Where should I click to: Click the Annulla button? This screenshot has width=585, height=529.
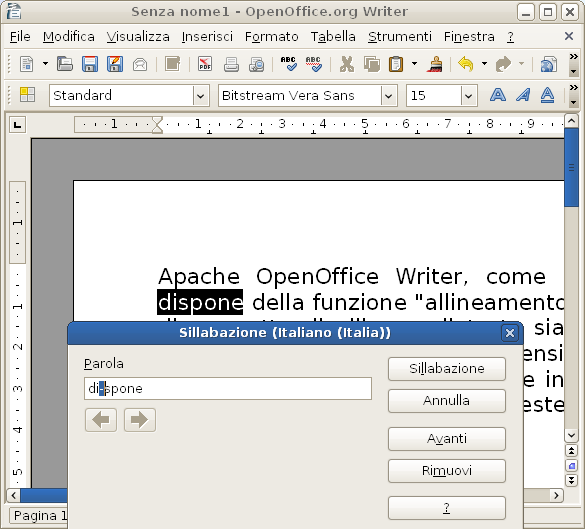447,401
